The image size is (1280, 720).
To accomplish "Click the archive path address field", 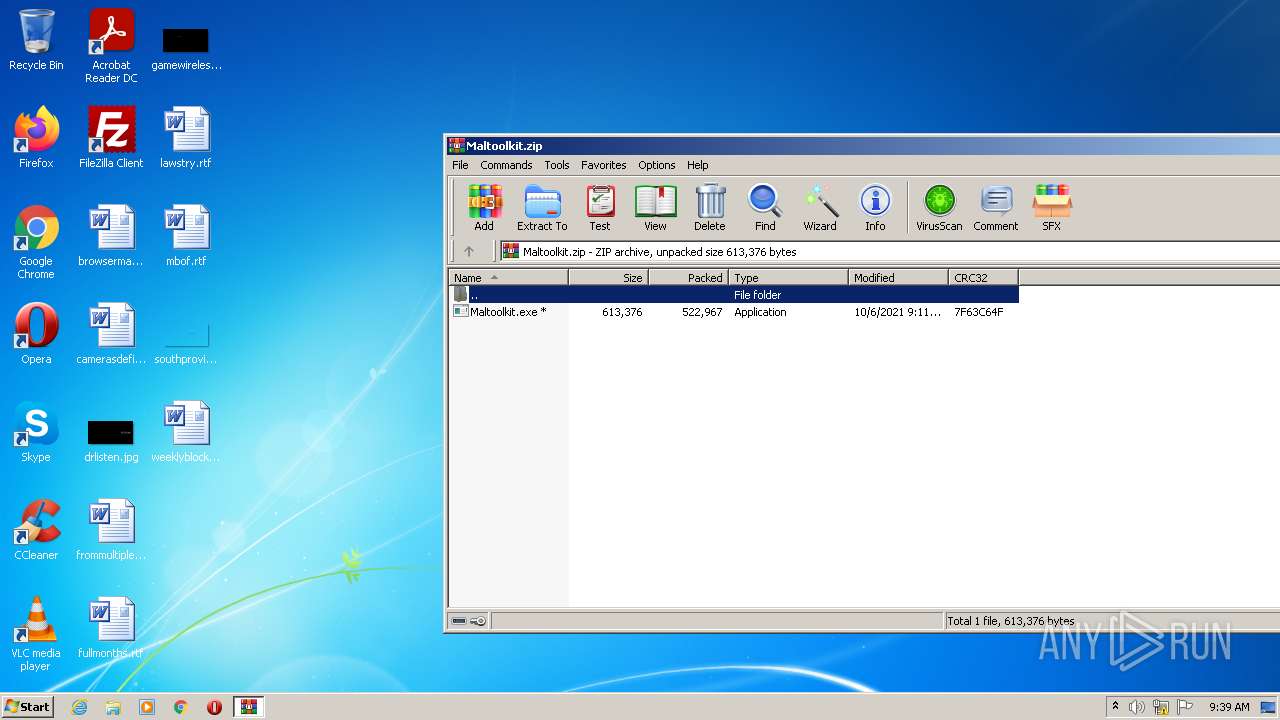I will coord(890,252).
